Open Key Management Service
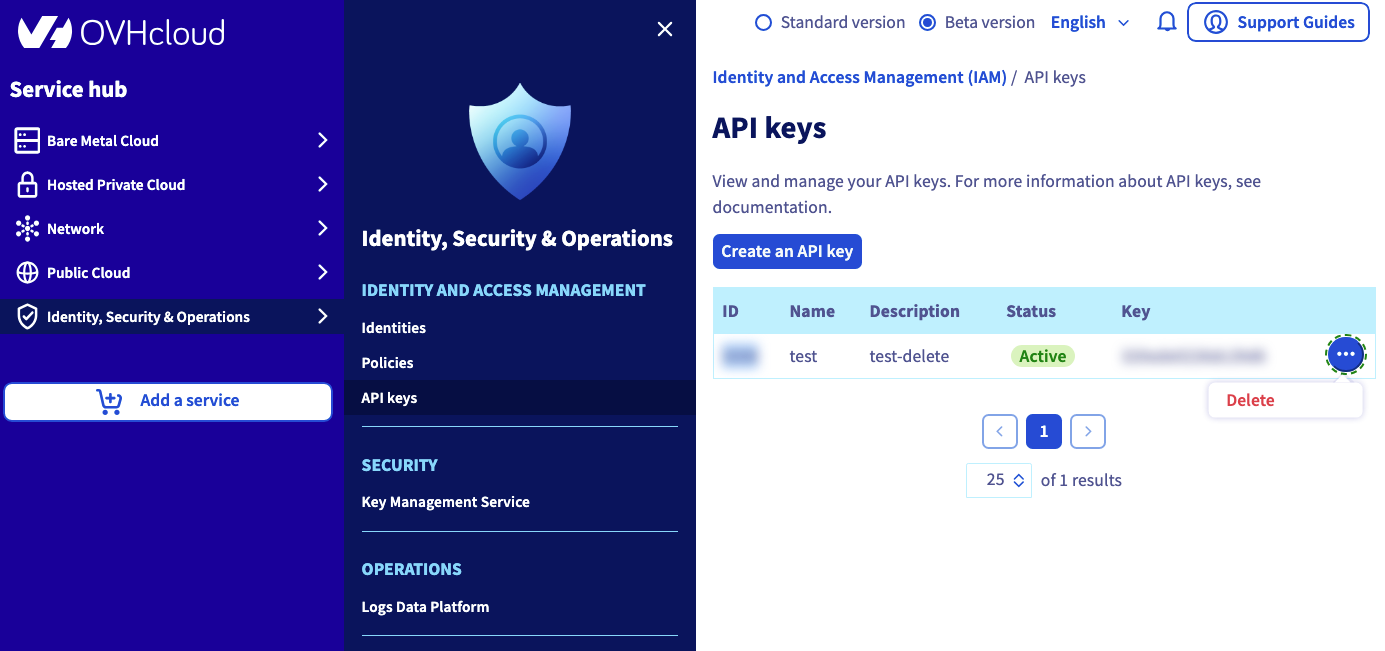The image size is (1385, 651). (x=446, y=502)
